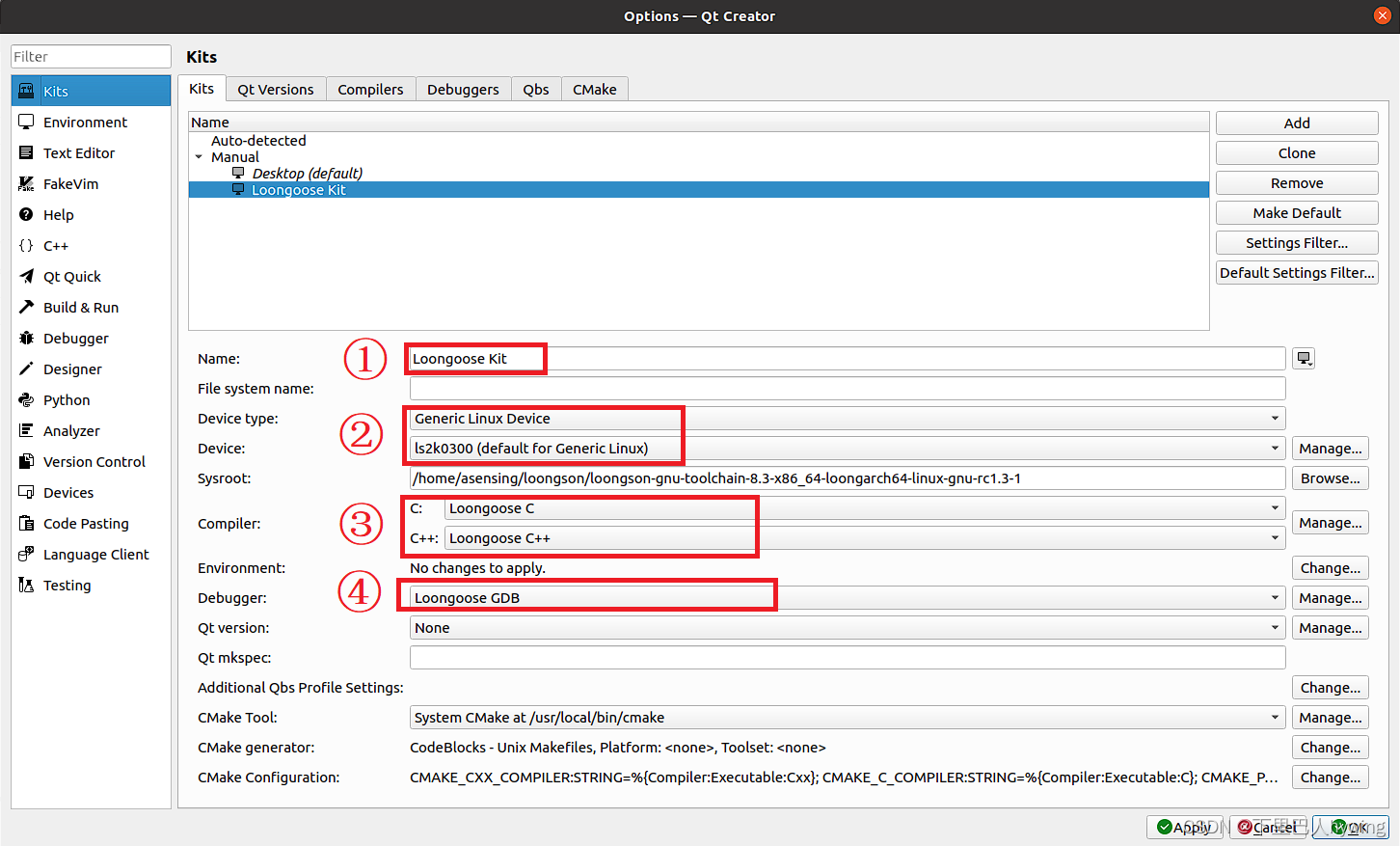Viewport: 1400px width, 846px height.
Task: Open the Help settings category
Action: (x=91, y=214)
